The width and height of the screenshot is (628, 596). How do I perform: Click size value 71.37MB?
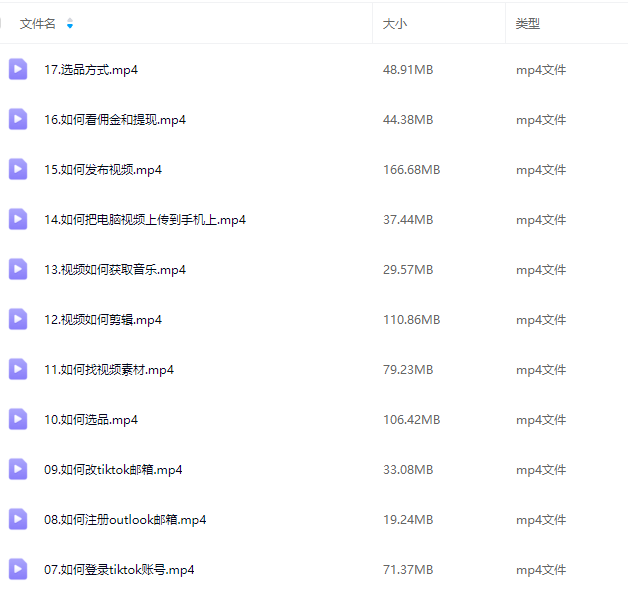tap(408, 570)
